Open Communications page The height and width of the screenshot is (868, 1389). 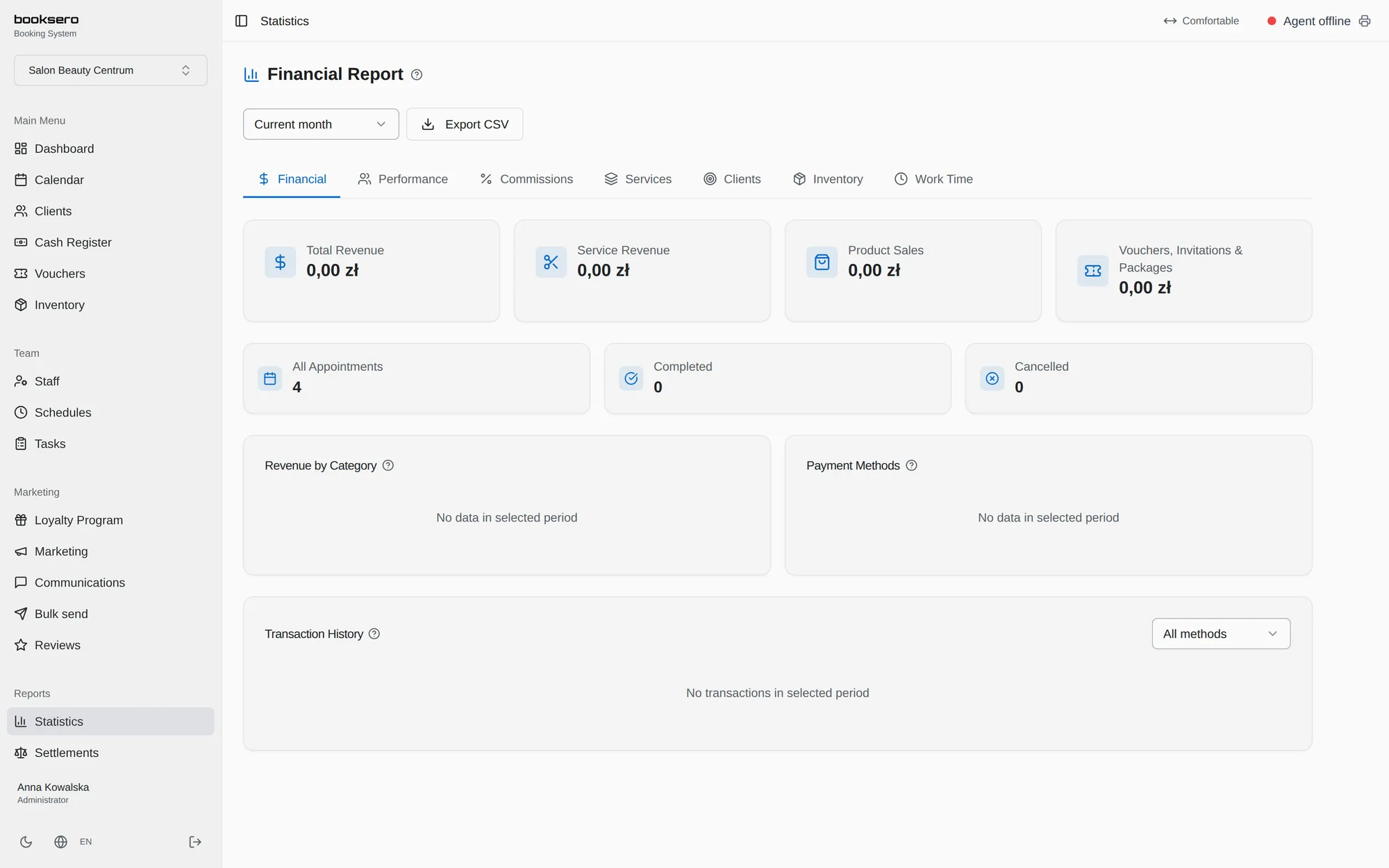(110, 583)
